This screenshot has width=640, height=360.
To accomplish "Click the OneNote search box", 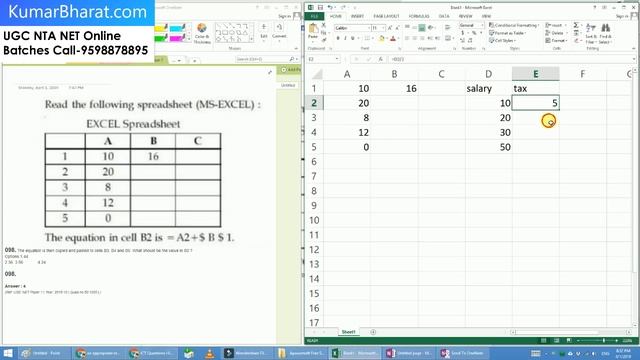I will coord(267,59).
